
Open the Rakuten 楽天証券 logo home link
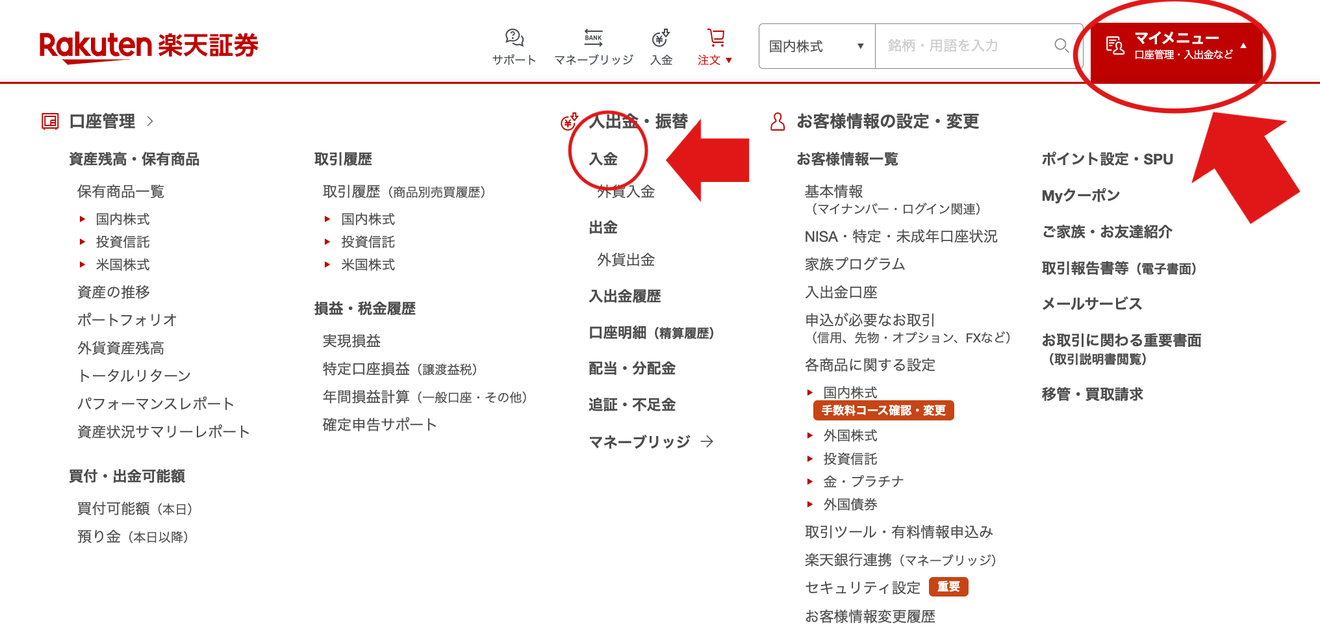point(149,46)
